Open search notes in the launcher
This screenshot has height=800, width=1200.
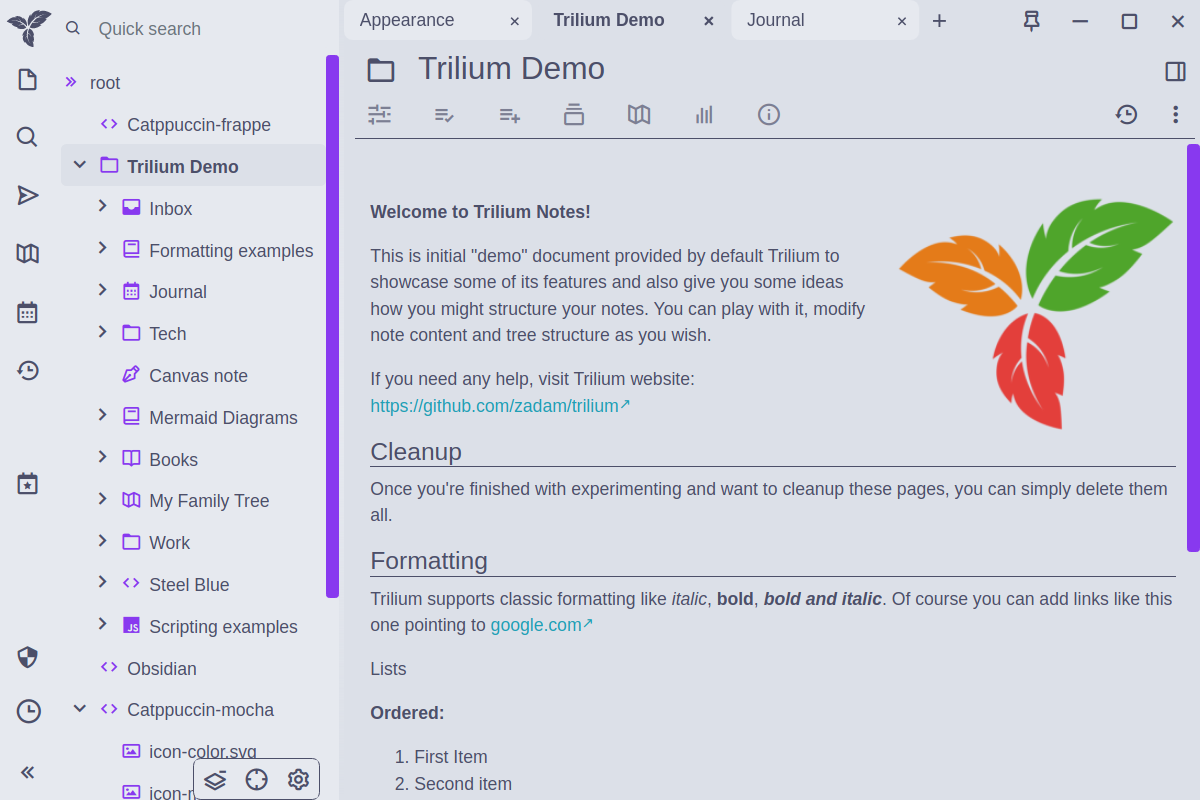(x=28, y=137)
